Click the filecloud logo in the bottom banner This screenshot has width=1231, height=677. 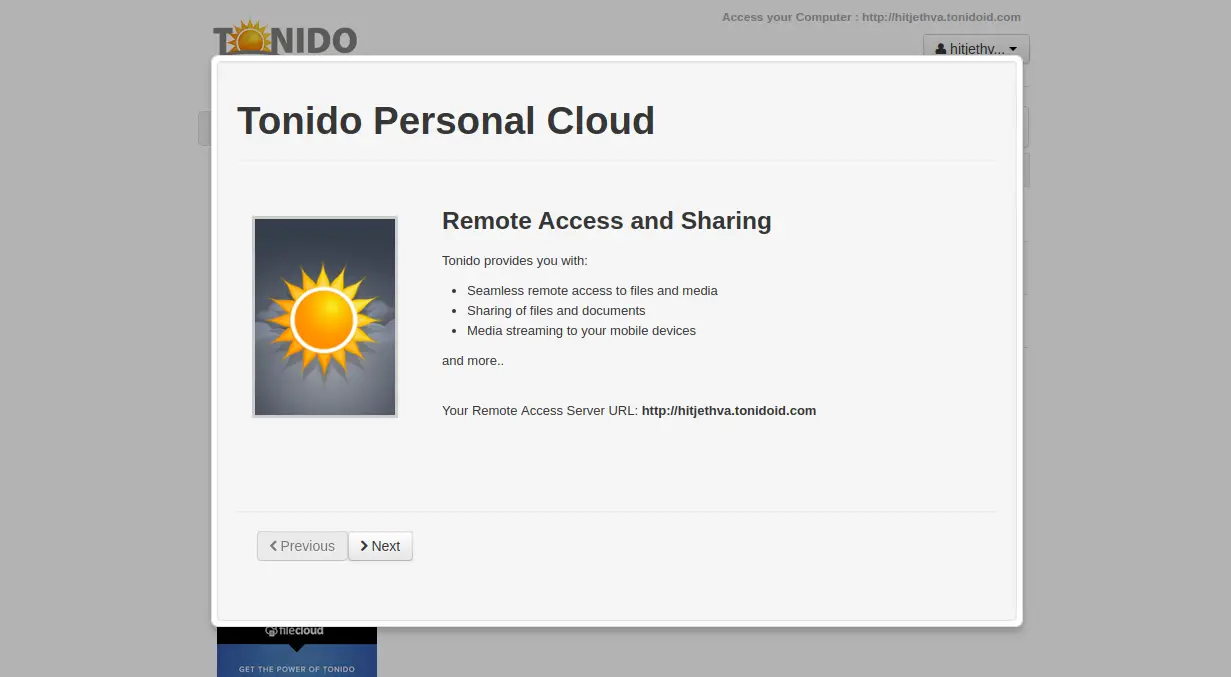click(294, 631)
